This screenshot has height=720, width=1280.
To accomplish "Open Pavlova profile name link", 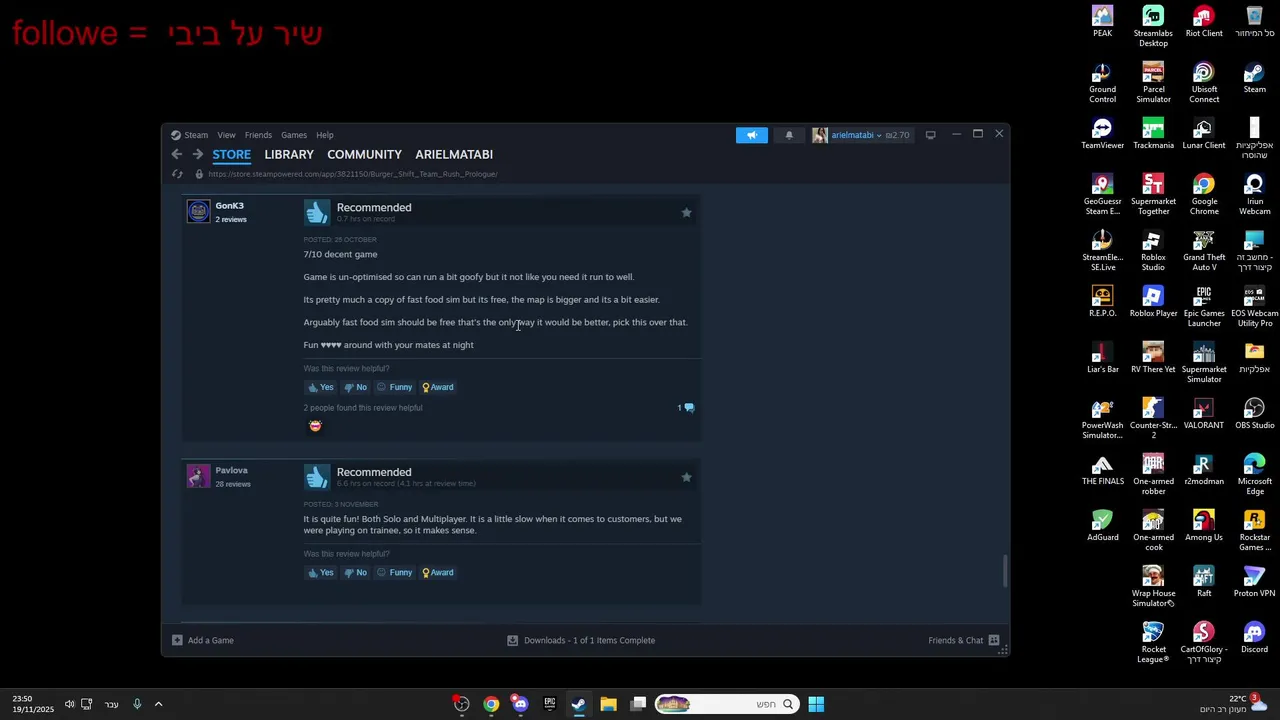I will pyautogui.click(x=231, y=470).
